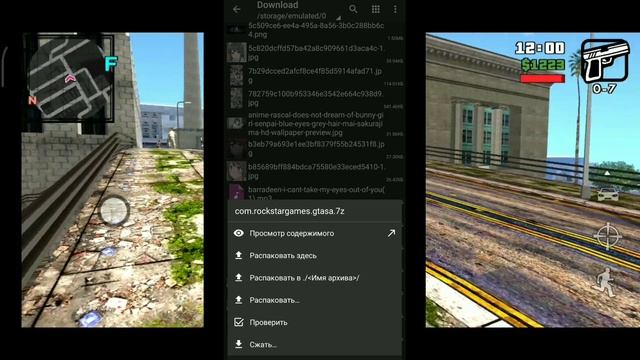This screenshot has height=360, width=640.
Task: Click the diagonal arrow next to Просмотр содержимого
Action: (391, 233)
